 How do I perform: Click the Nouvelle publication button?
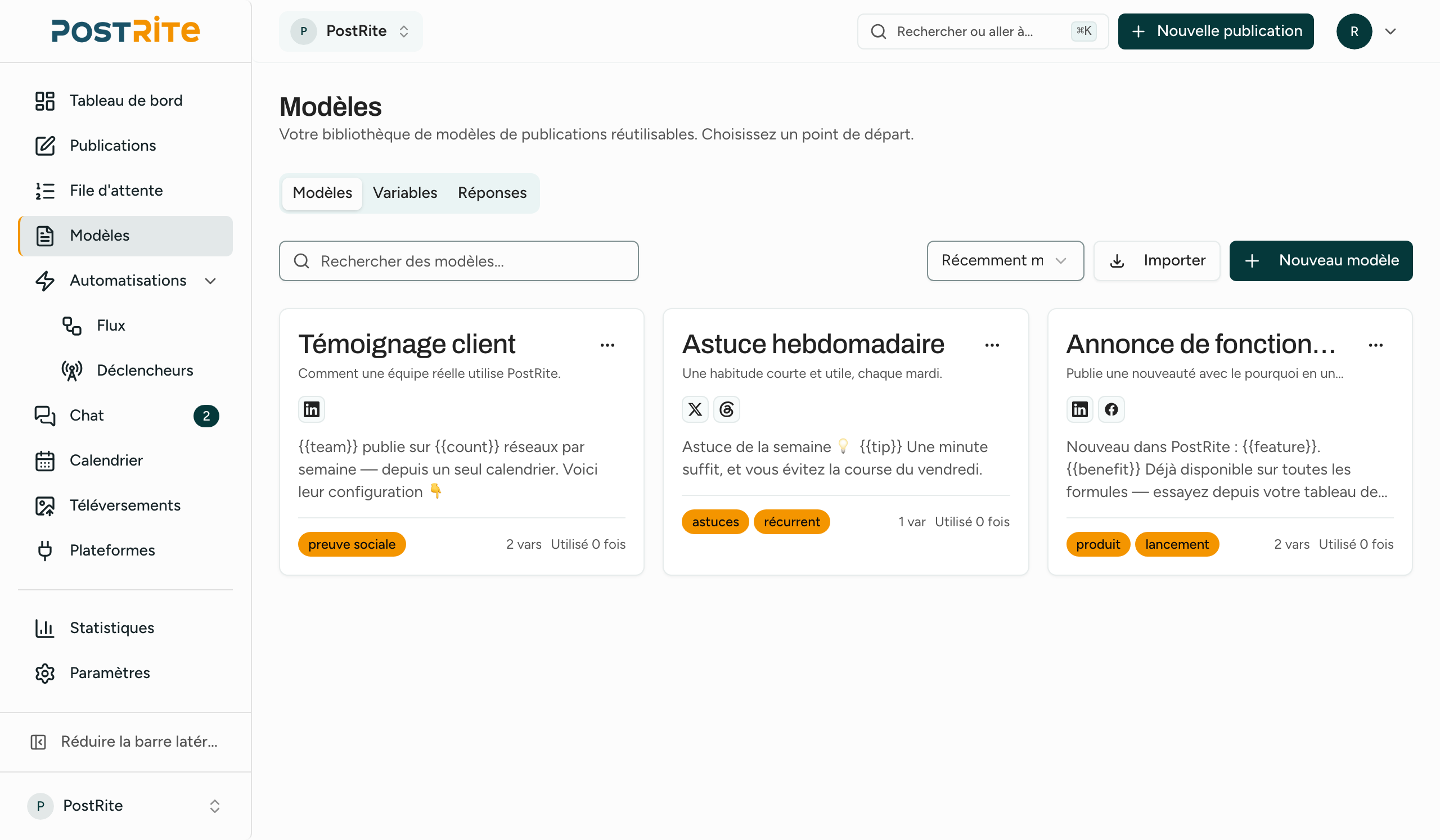click(x=1216, y=31)
